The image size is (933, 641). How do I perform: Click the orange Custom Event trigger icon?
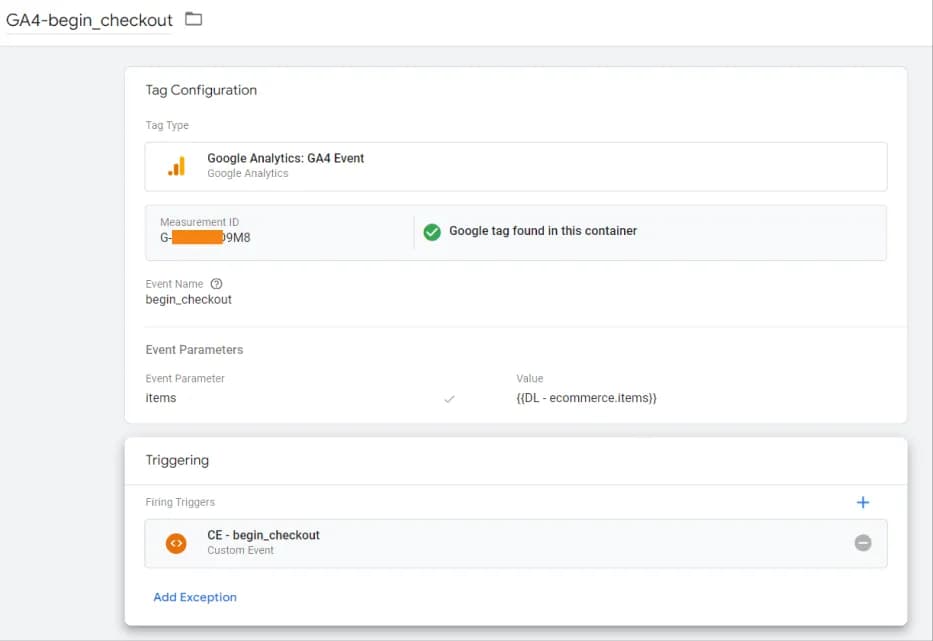[176, 543]
